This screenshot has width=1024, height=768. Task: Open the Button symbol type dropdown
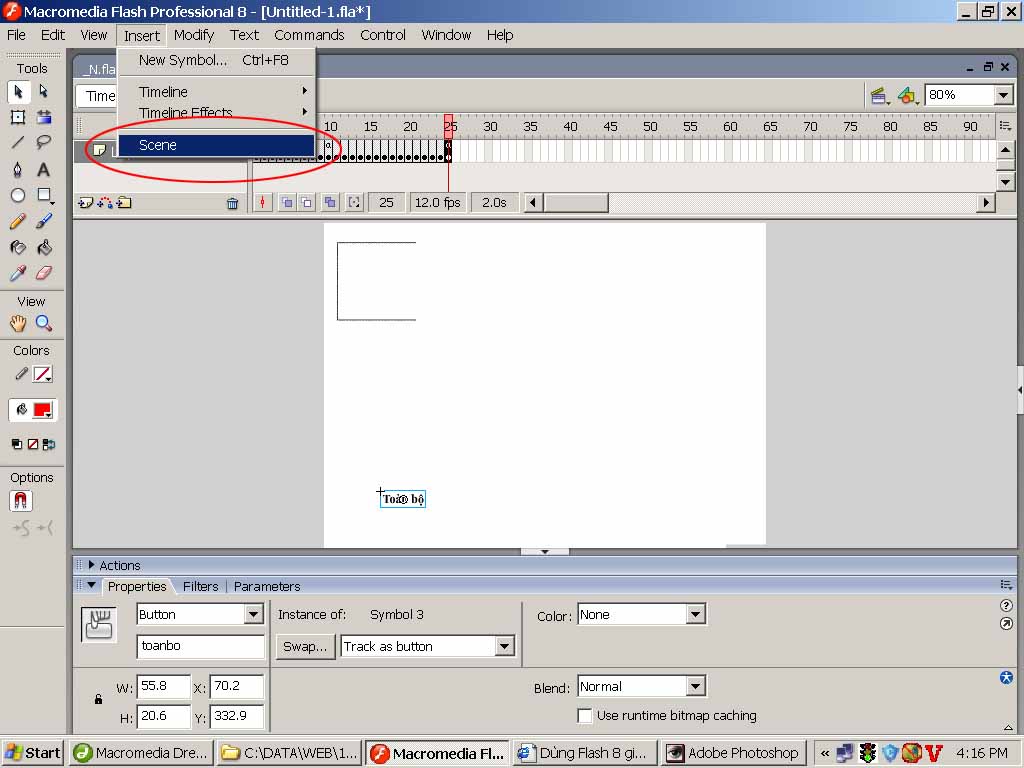[x=253, y=615]
